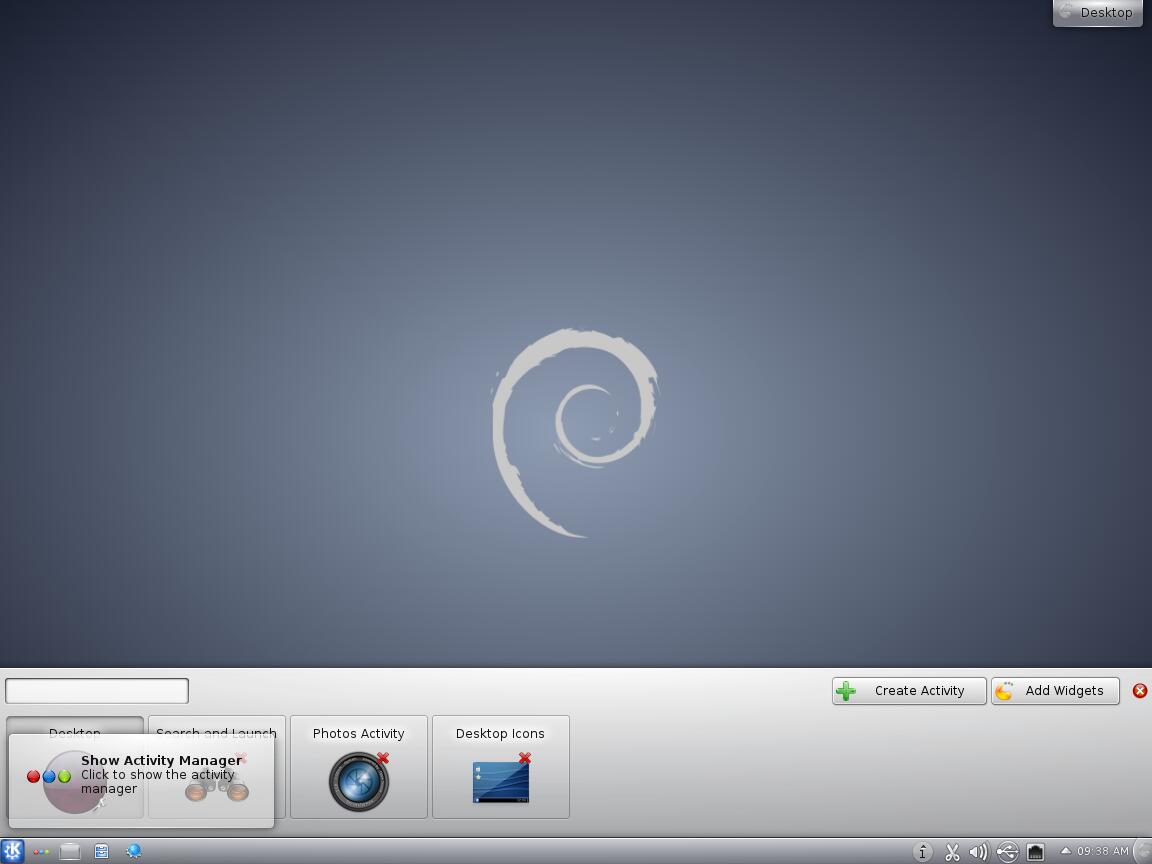Remove Photos Activity using its red X
Viewport: 1152px width, 864px height.
click(x=383, y=757)
